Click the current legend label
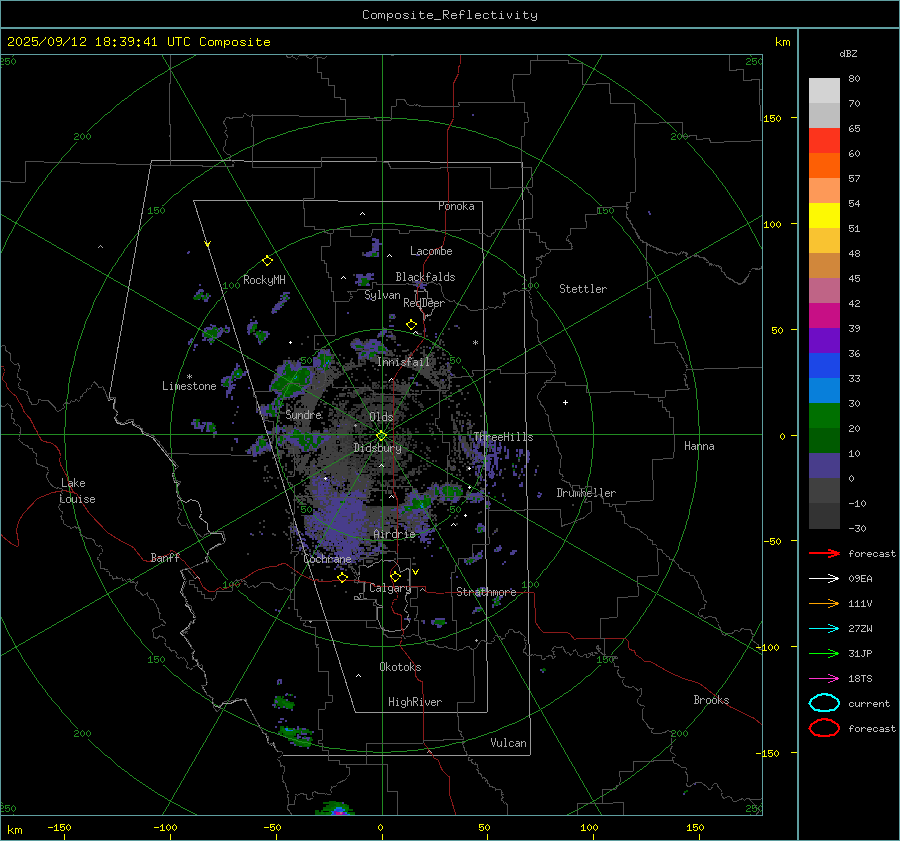This screenshot has width=900, height=841. pyautogui.click(x=869, y=704)
